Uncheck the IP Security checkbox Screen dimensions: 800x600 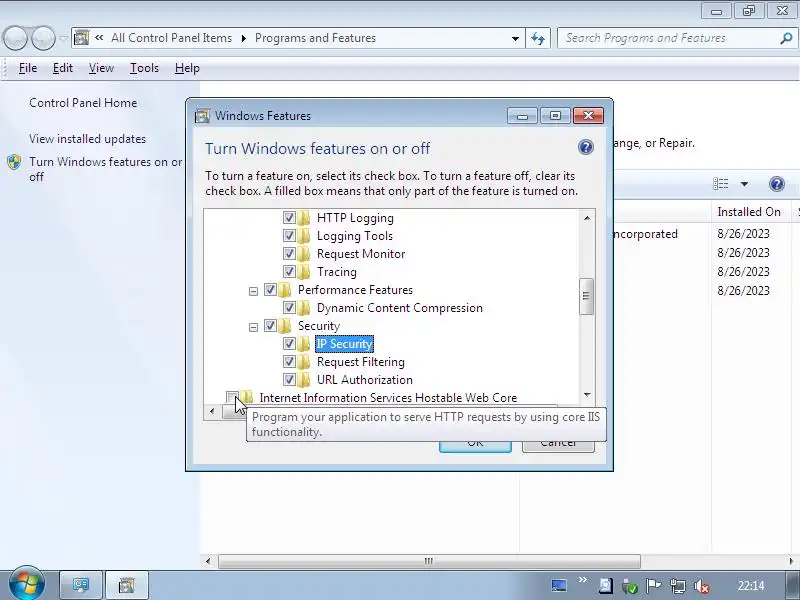289,344
